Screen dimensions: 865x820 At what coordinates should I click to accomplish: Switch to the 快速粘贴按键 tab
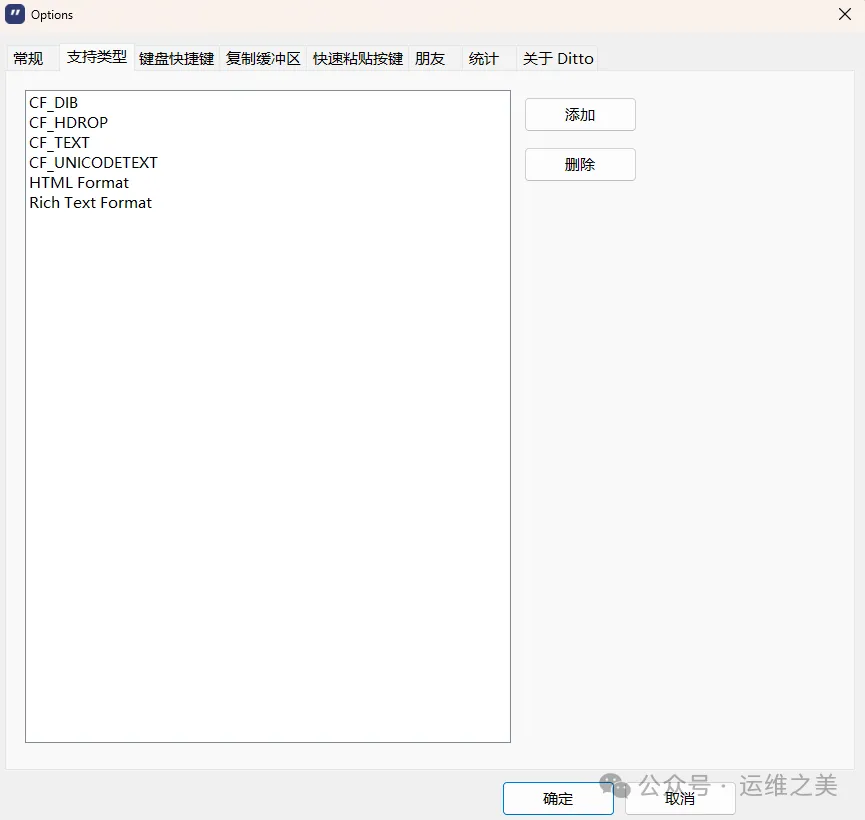click(x=358, y=59)
